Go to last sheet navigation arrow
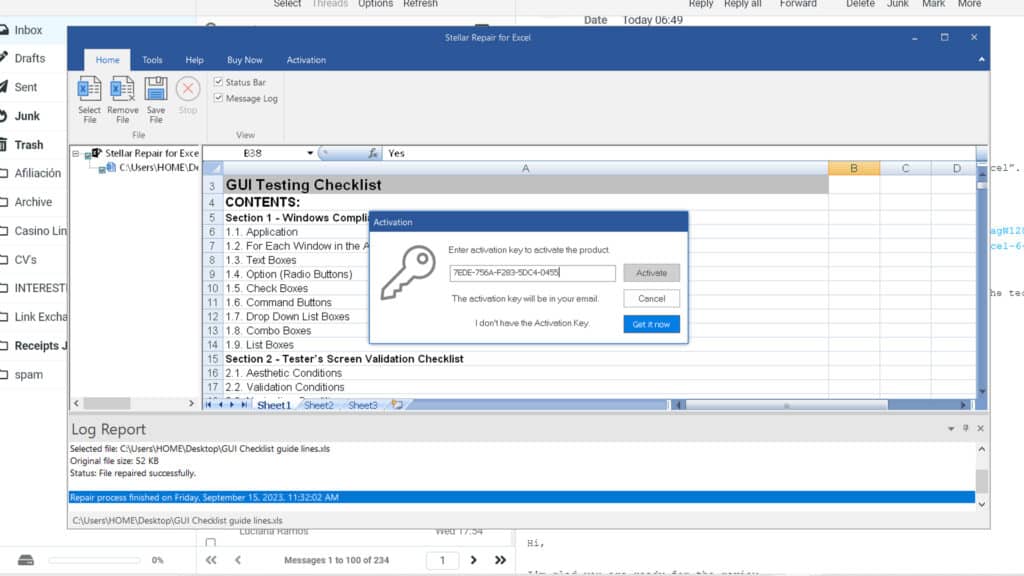The height and width of the screenshot is (576, 1024). pyautogui.click(x=244, y=405)
